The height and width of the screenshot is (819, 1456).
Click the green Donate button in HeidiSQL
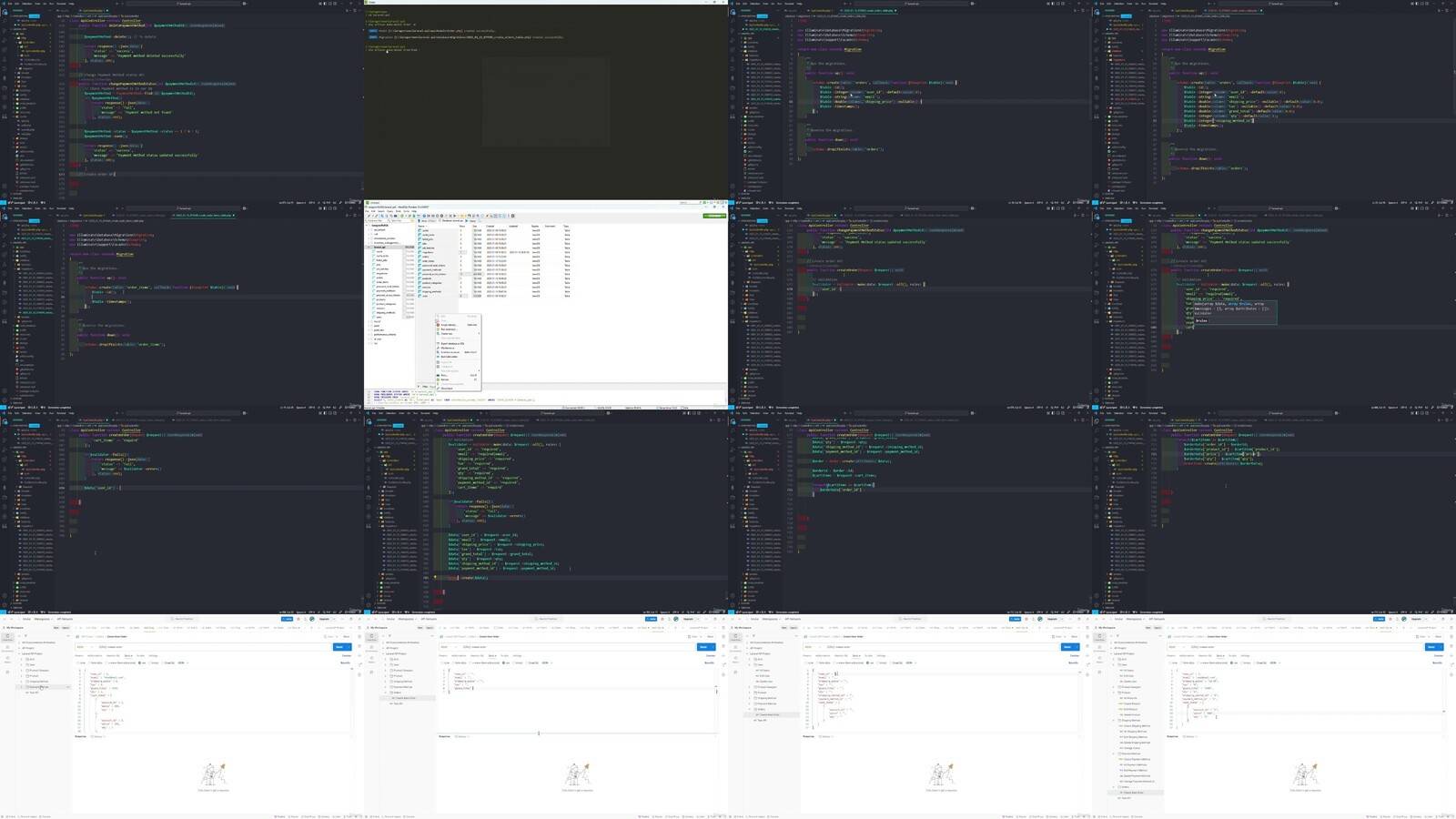[714, 216]
